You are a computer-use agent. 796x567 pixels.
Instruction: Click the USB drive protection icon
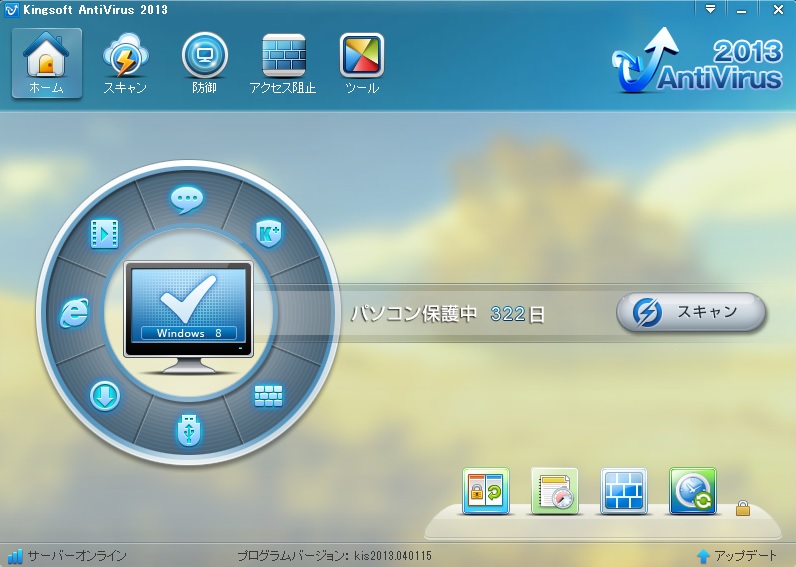pos(188,430)
